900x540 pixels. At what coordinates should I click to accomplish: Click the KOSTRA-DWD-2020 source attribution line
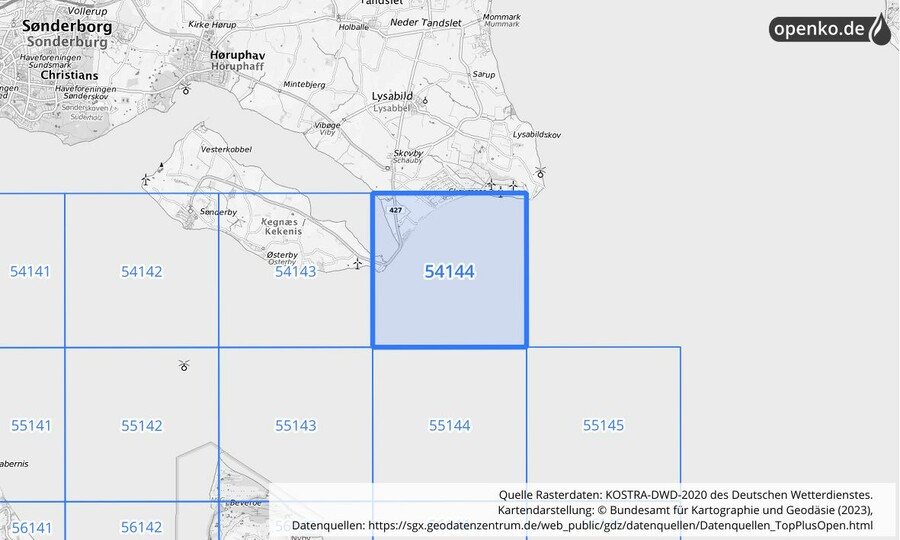coord(685,495)
